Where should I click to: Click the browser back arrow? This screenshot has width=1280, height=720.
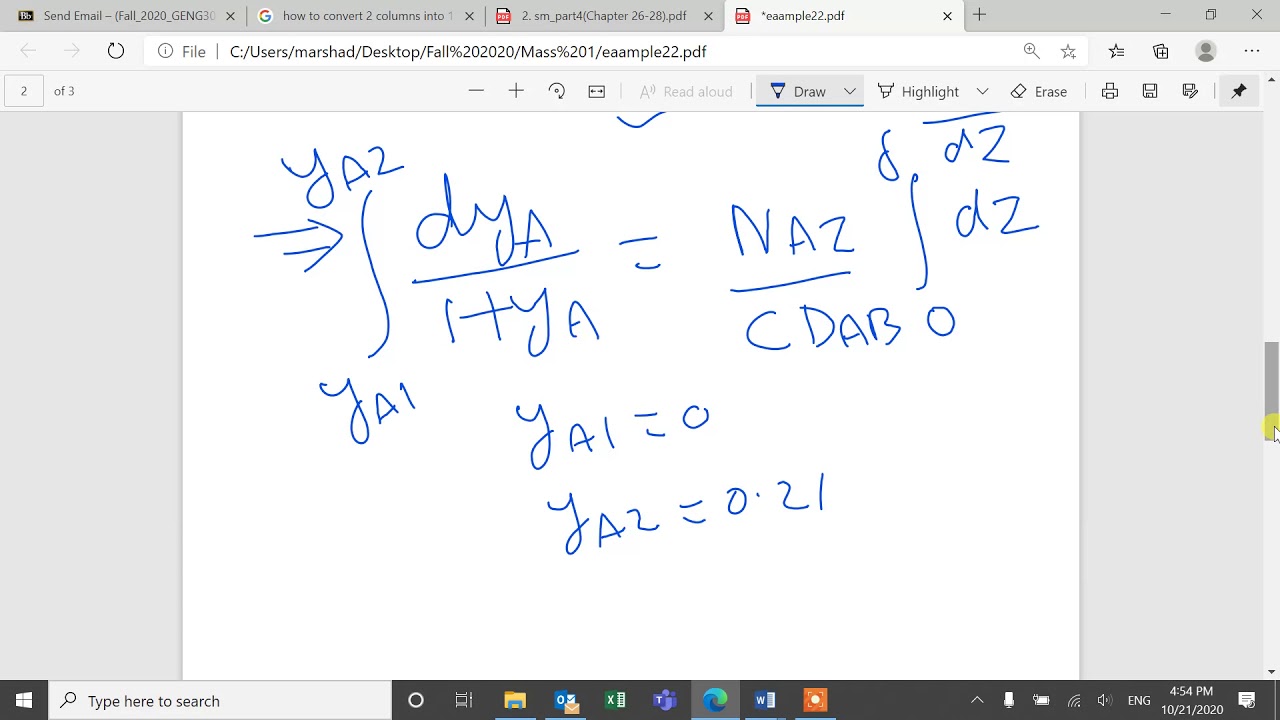tap(28, 51)
